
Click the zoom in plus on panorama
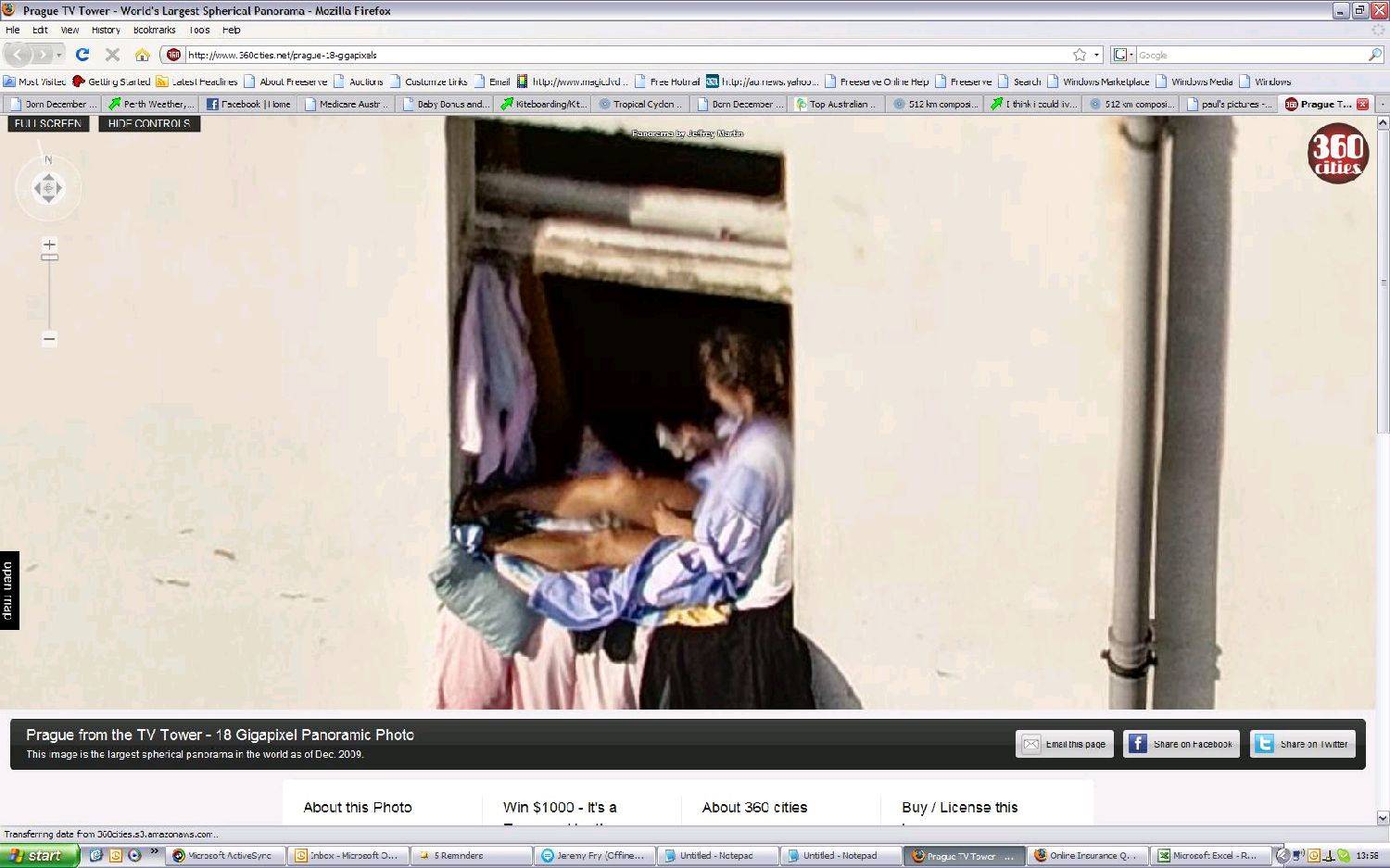point(49,245)
